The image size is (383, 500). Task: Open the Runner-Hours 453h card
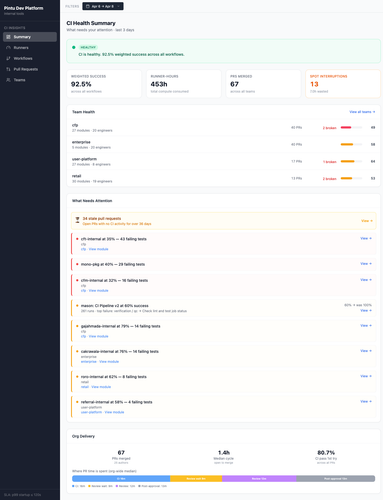coord(184,84)
